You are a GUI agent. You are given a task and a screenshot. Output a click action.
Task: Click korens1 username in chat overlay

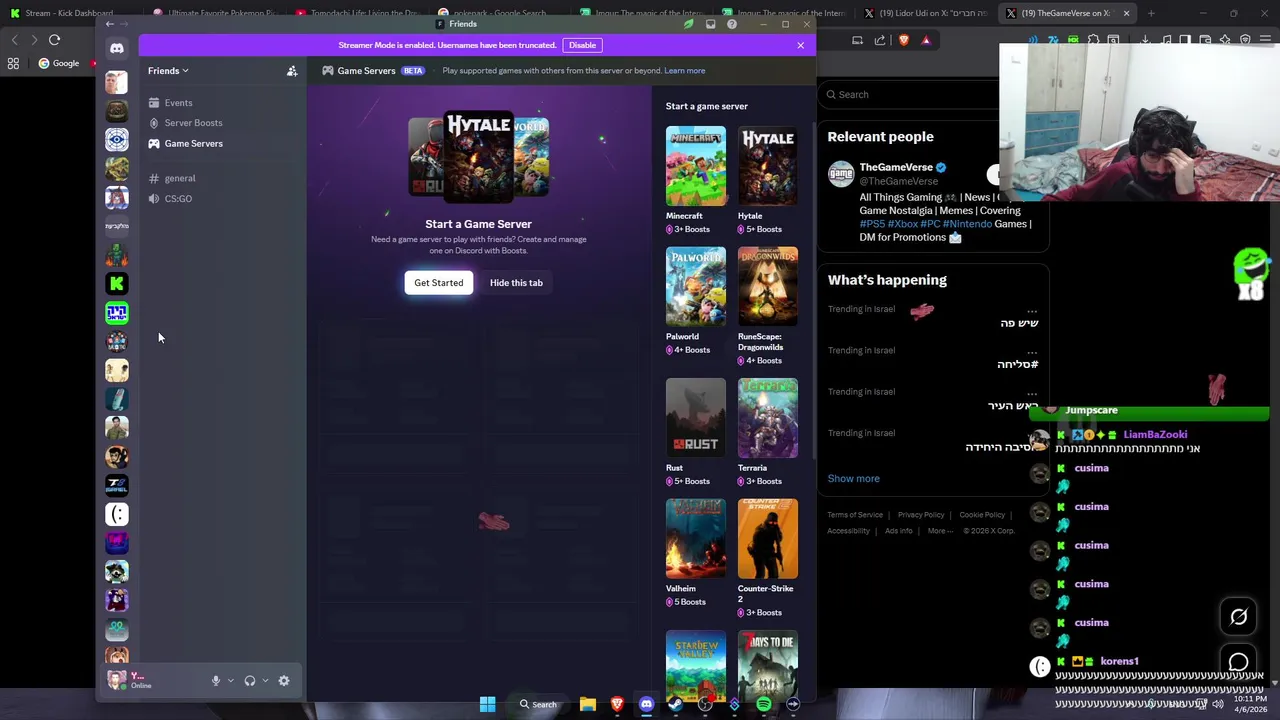point(1119,661)
